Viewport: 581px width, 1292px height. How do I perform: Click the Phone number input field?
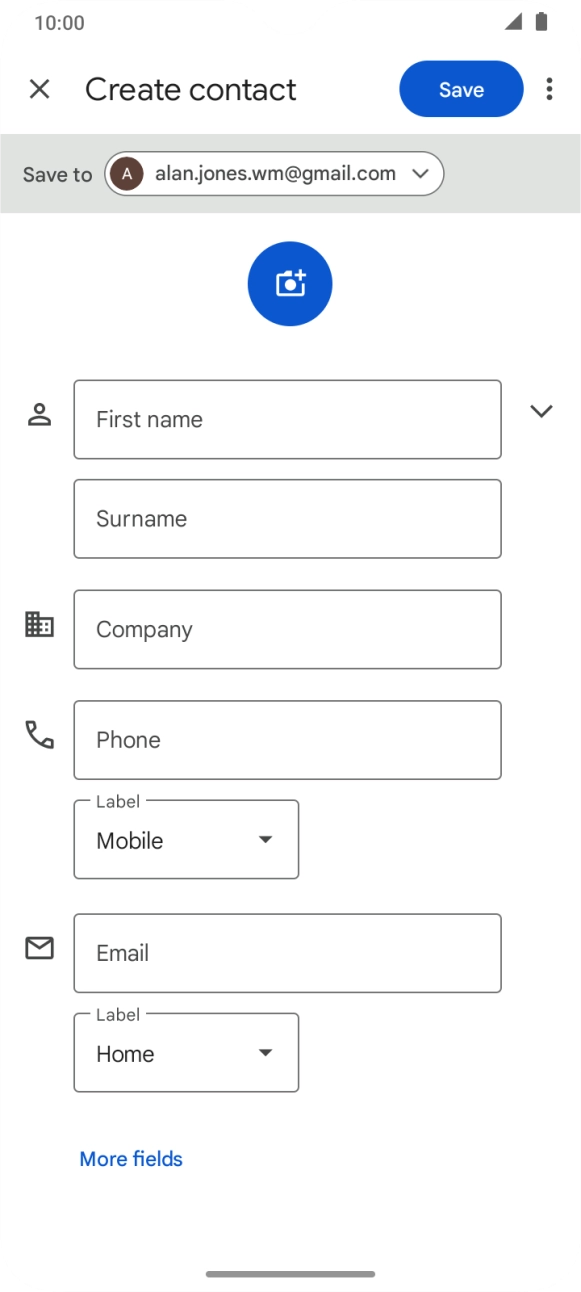point(287,740)
